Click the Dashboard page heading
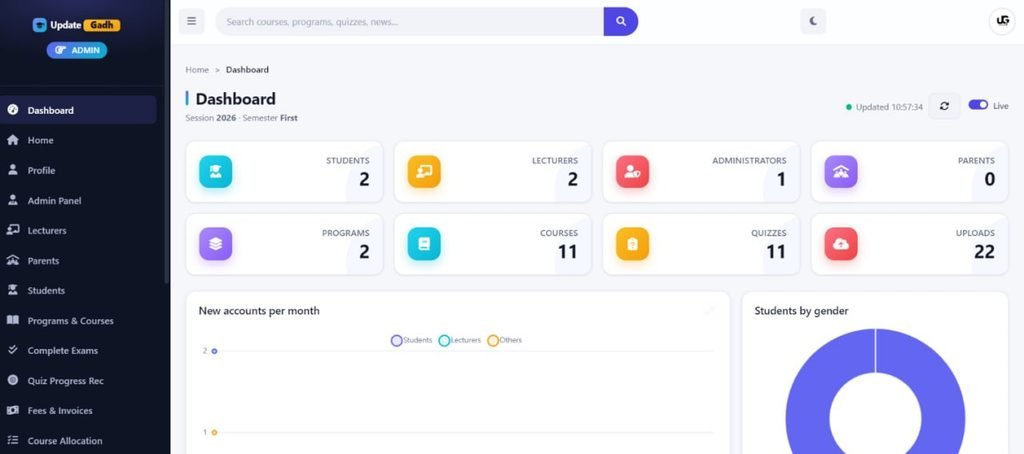1024x454 pixels. (236, 99)
